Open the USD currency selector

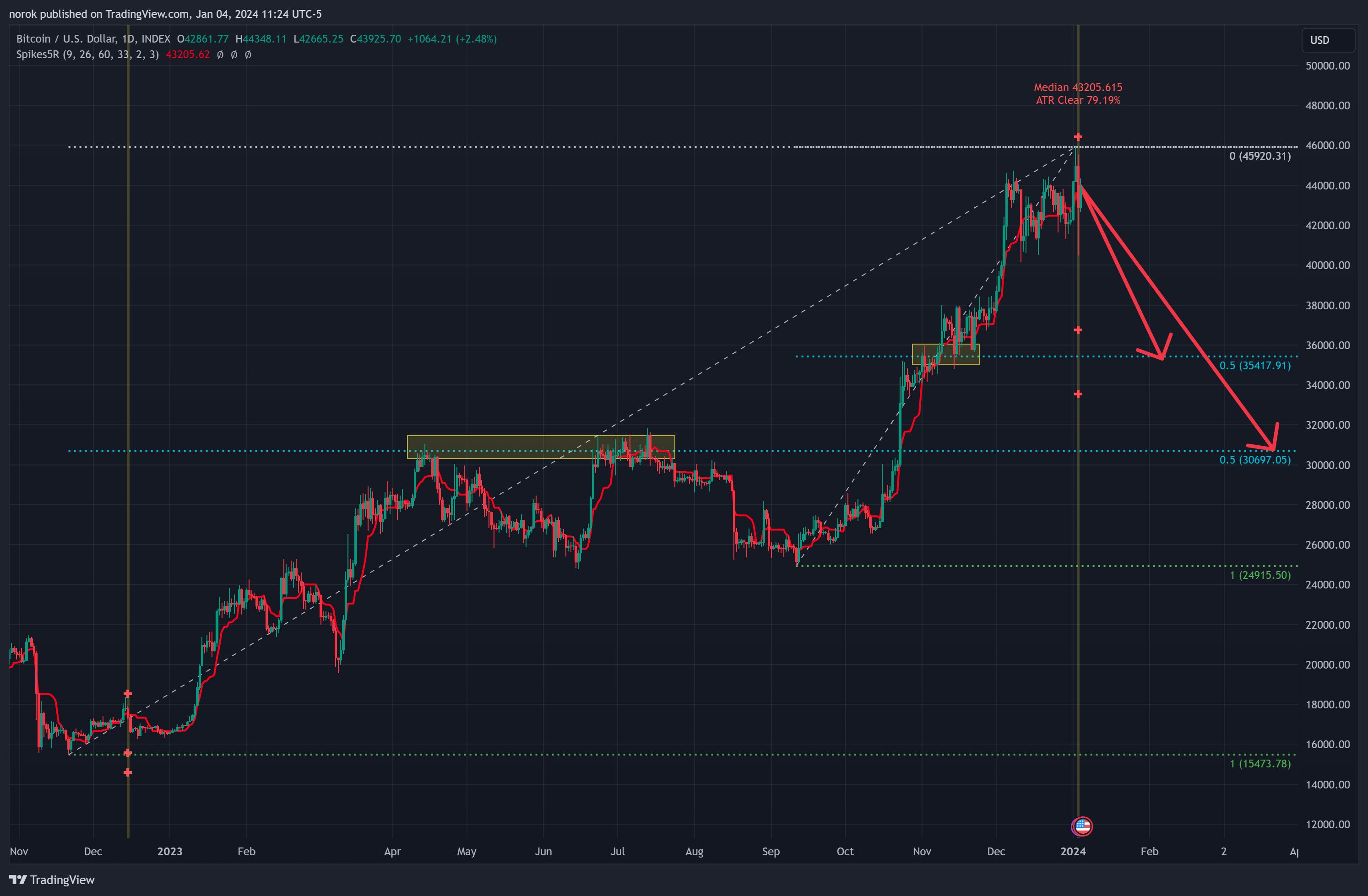[1327, 40]
